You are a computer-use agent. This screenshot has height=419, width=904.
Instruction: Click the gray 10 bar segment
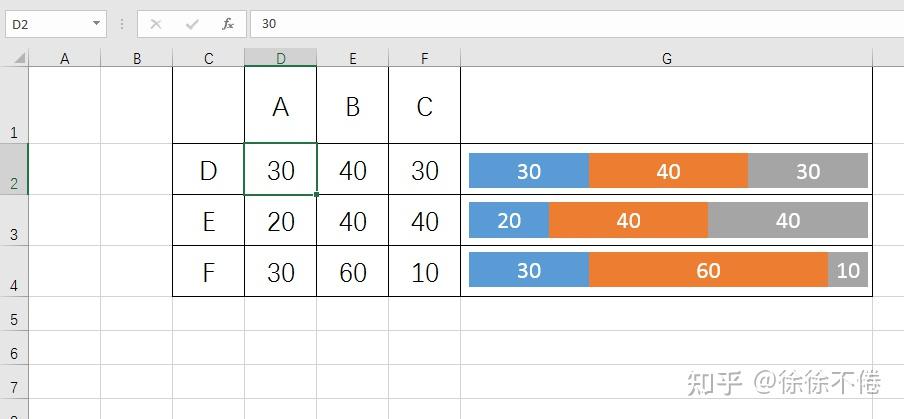(848, 271)
